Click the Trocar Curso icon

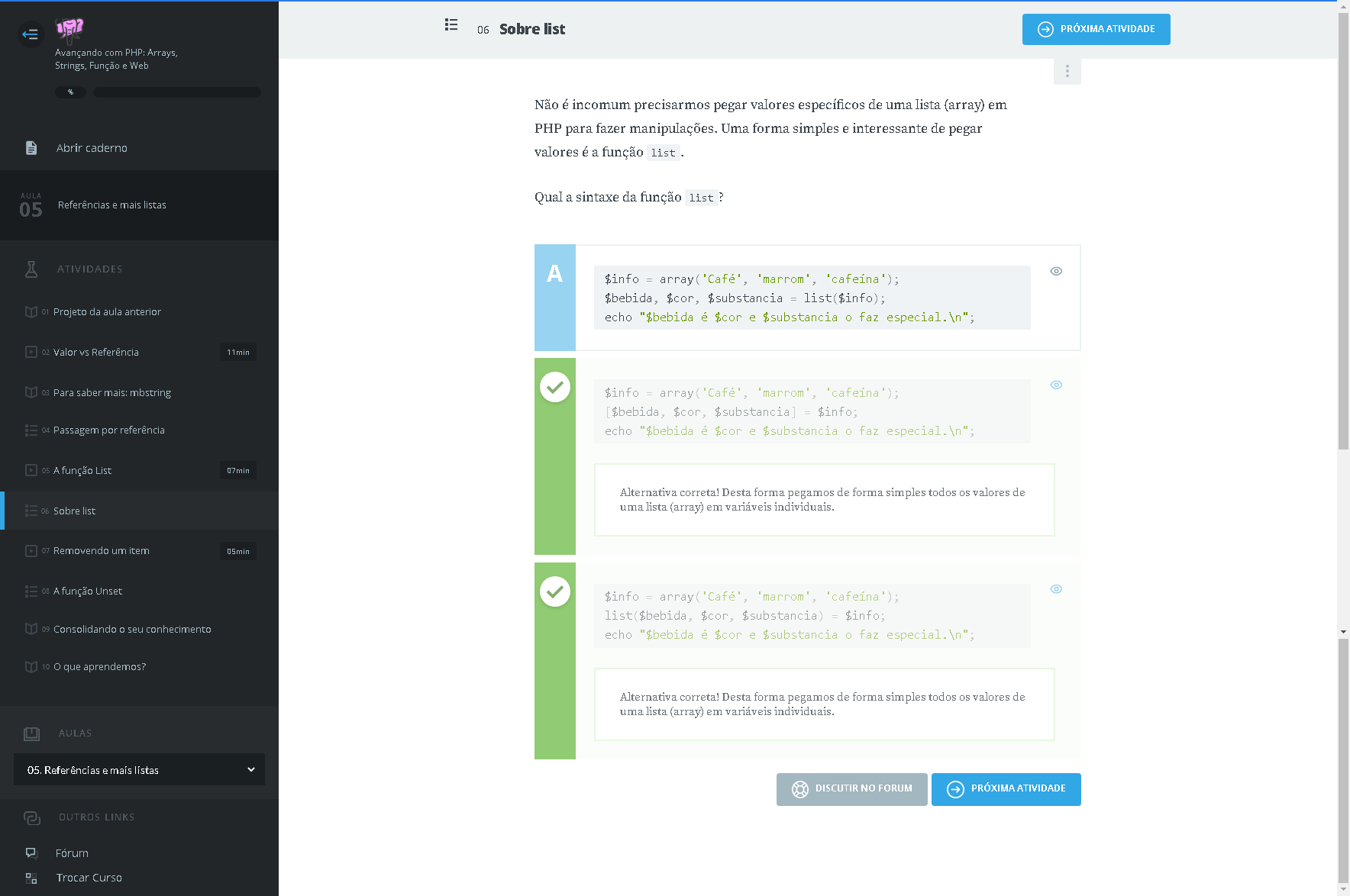pos(31,878)
